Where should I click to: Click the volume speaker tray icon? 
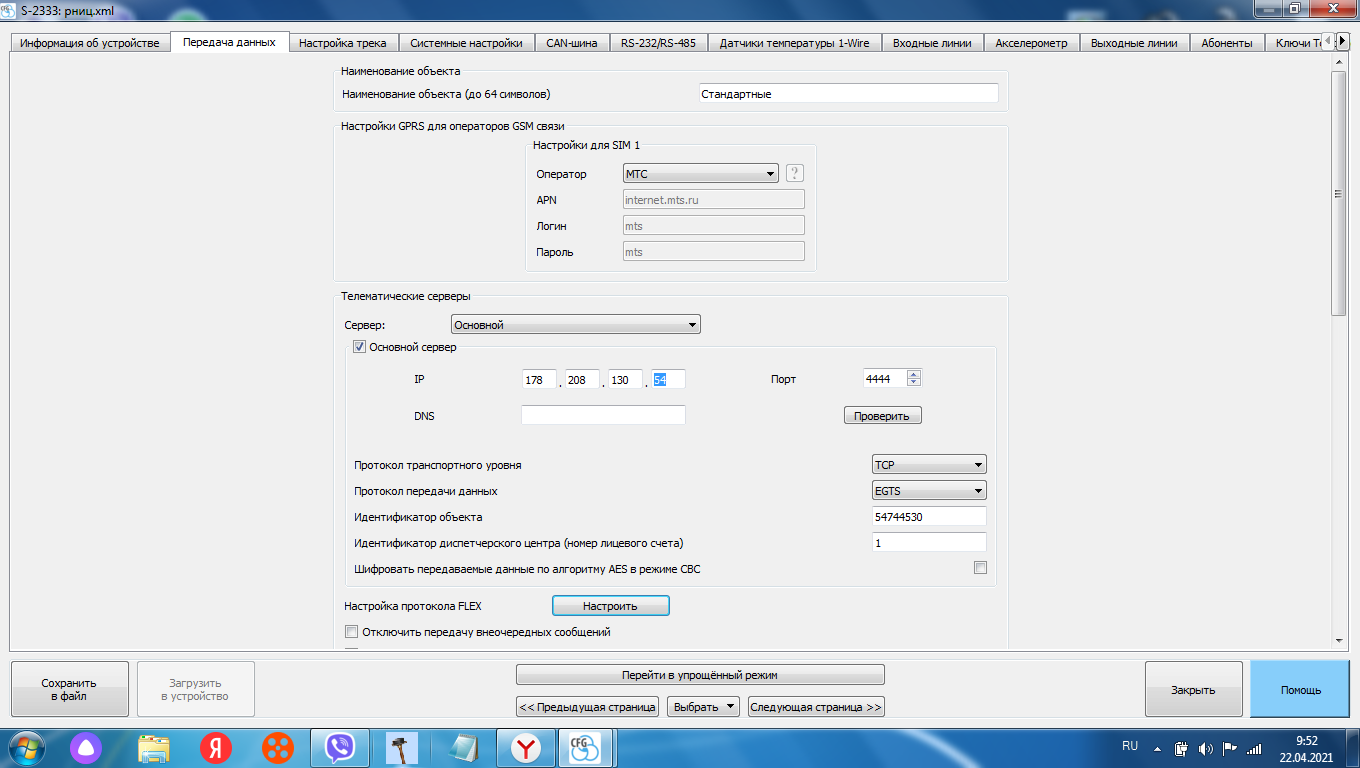click(1205, 748)
